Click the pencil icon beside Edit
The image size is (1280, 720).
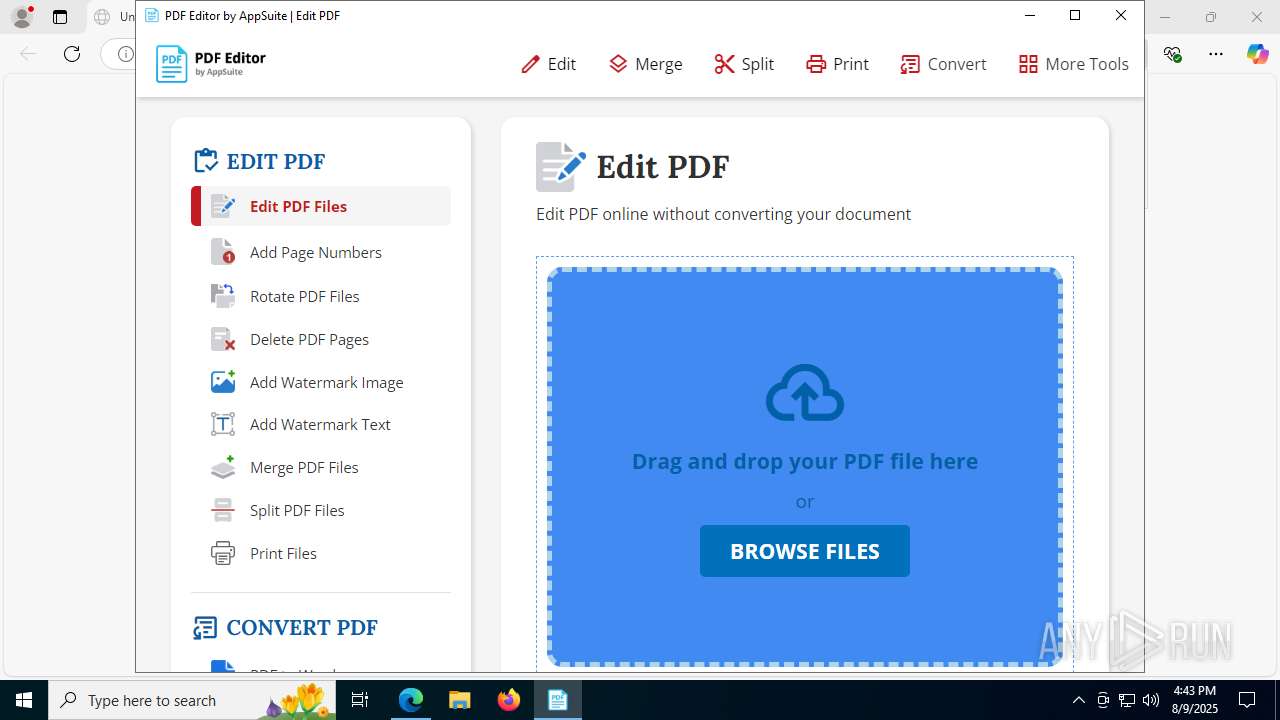pos(530,64)
